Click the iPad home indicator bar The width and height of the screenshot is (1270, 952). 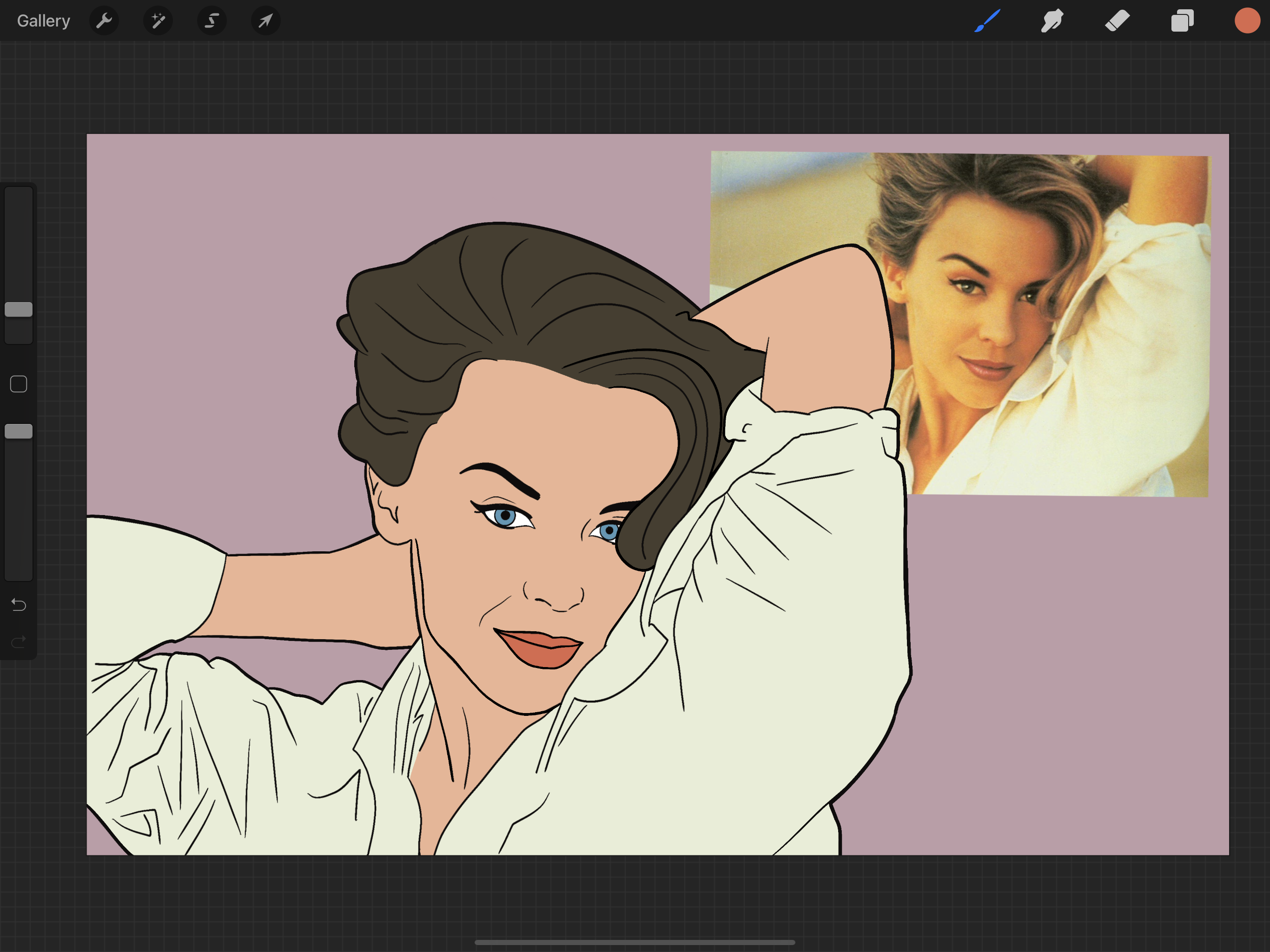[635, 942]
